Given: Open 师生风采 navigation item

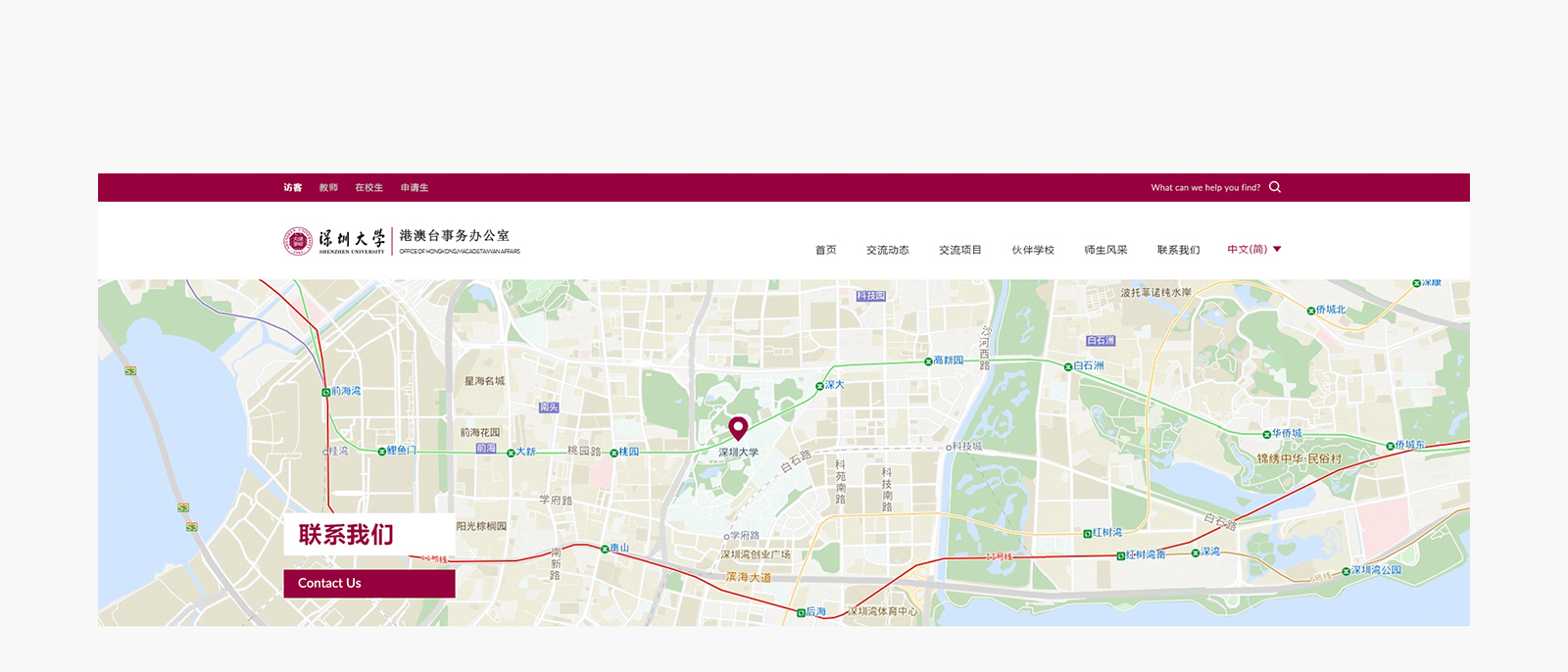Looking at the screenshot, I should [x=1105, y=250].
